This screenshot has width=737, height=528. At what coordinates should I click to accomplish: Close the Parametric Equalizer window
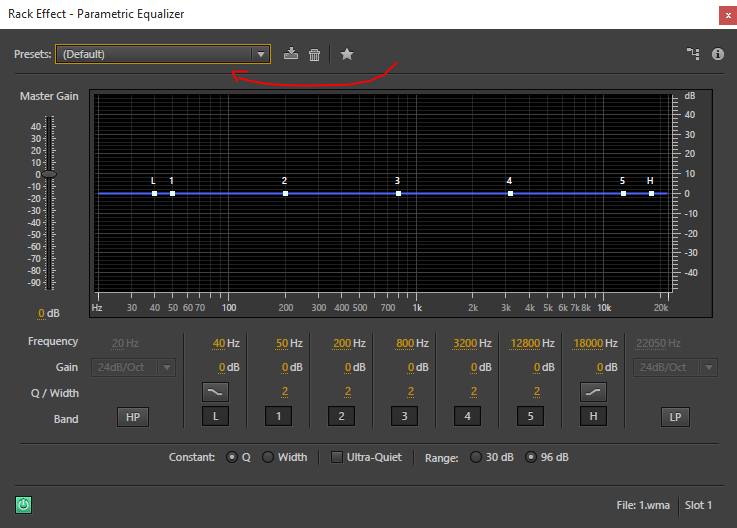tap(728, 16)
